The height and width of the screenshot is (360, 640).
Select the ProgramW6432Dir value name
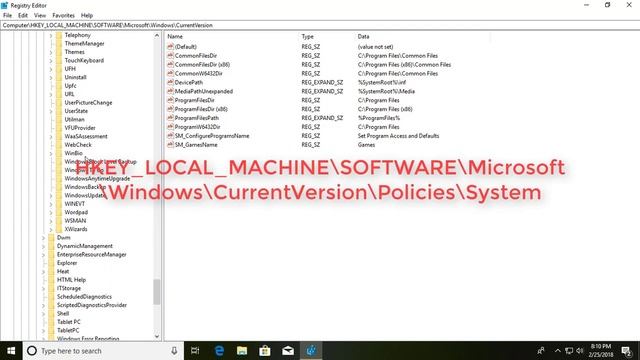click(197, 127)
